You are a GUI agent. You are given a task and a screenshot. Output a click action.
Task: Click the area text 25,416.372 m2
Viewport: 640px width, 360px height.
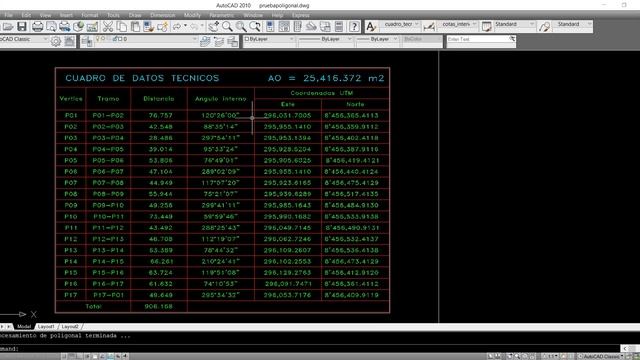pyautogui.click(x=344, y=78)
